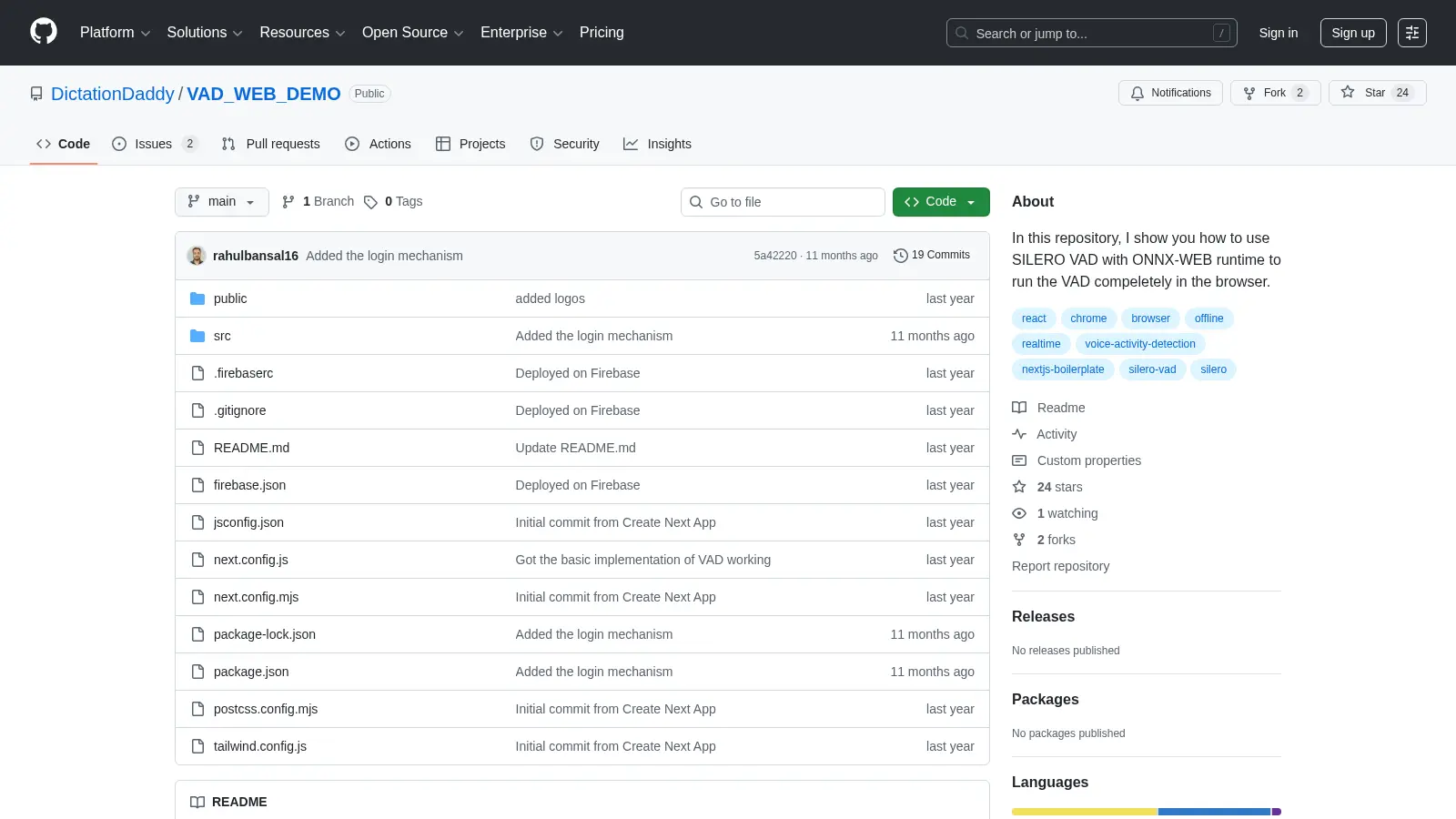Click the file icon beside .firebaserc
This screenshot has height=819, width=1456.
pyautogui.click(x=197, y=373)
